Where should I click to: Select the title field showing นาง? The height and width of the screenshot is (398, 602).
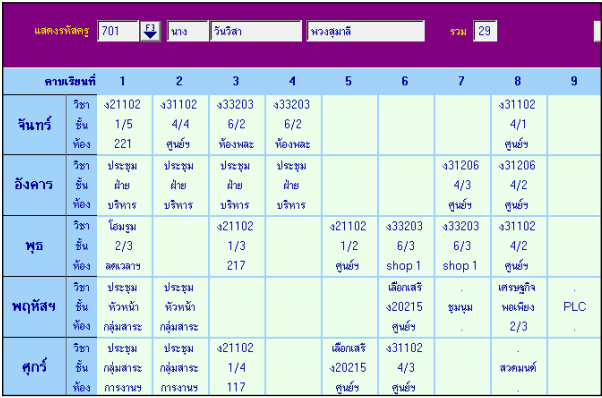(188, 31)
